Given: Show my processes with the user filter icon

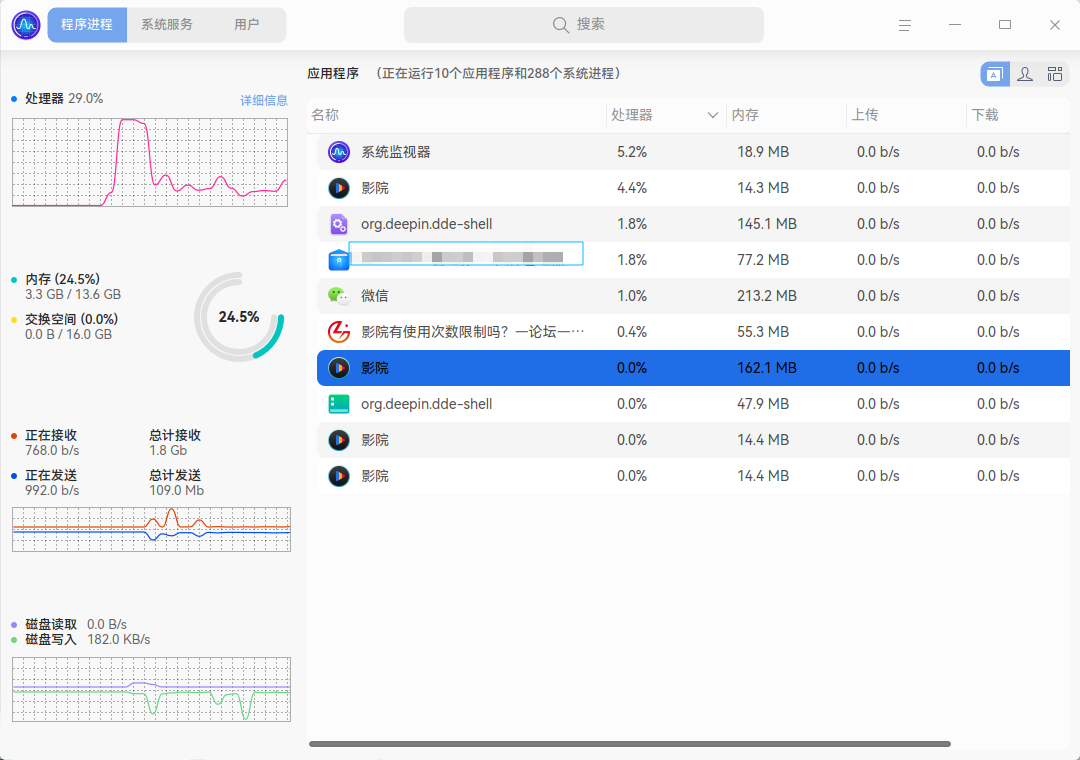Looking at the screenshot, I should click(1025, 74).
